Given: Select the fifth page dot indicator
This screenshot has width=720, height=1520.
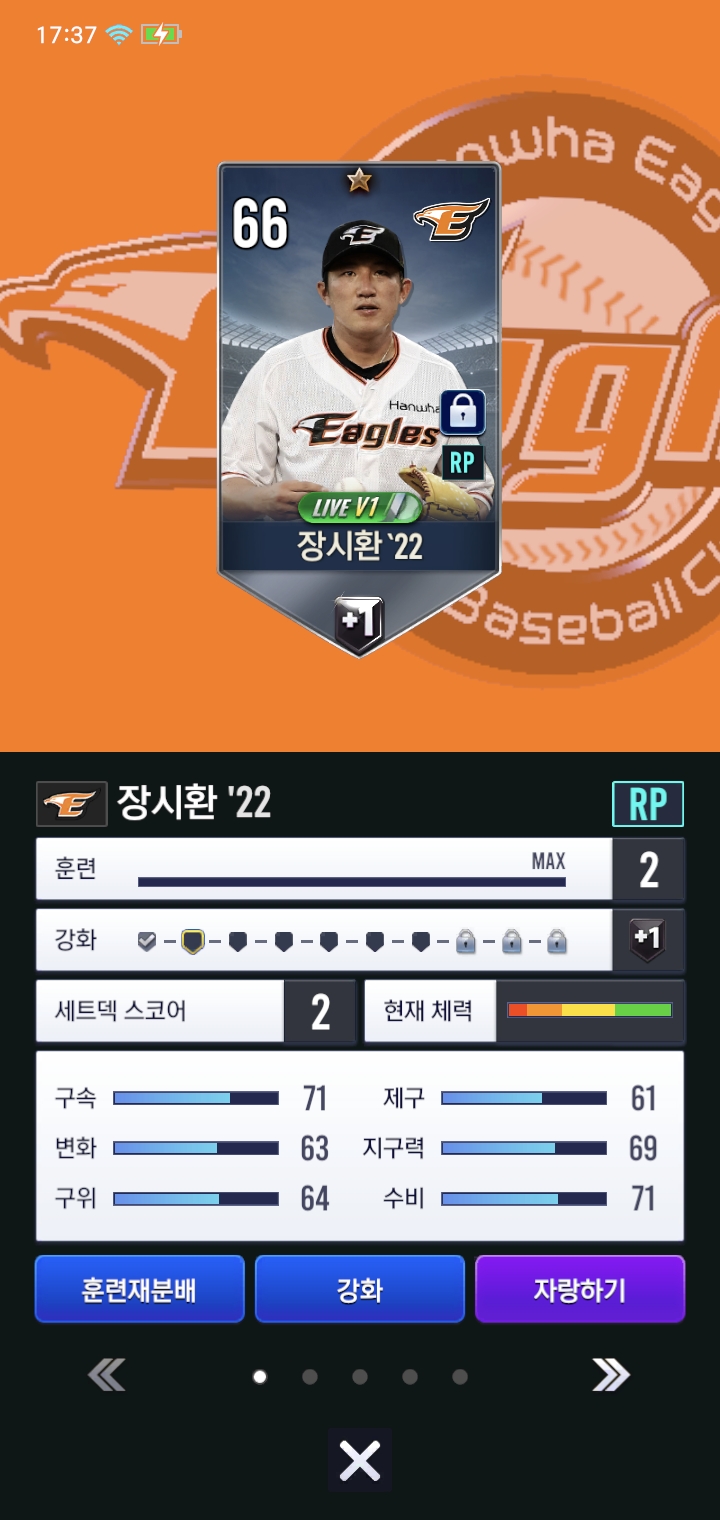Looking at the screenshot, I should coord(460,1377).
